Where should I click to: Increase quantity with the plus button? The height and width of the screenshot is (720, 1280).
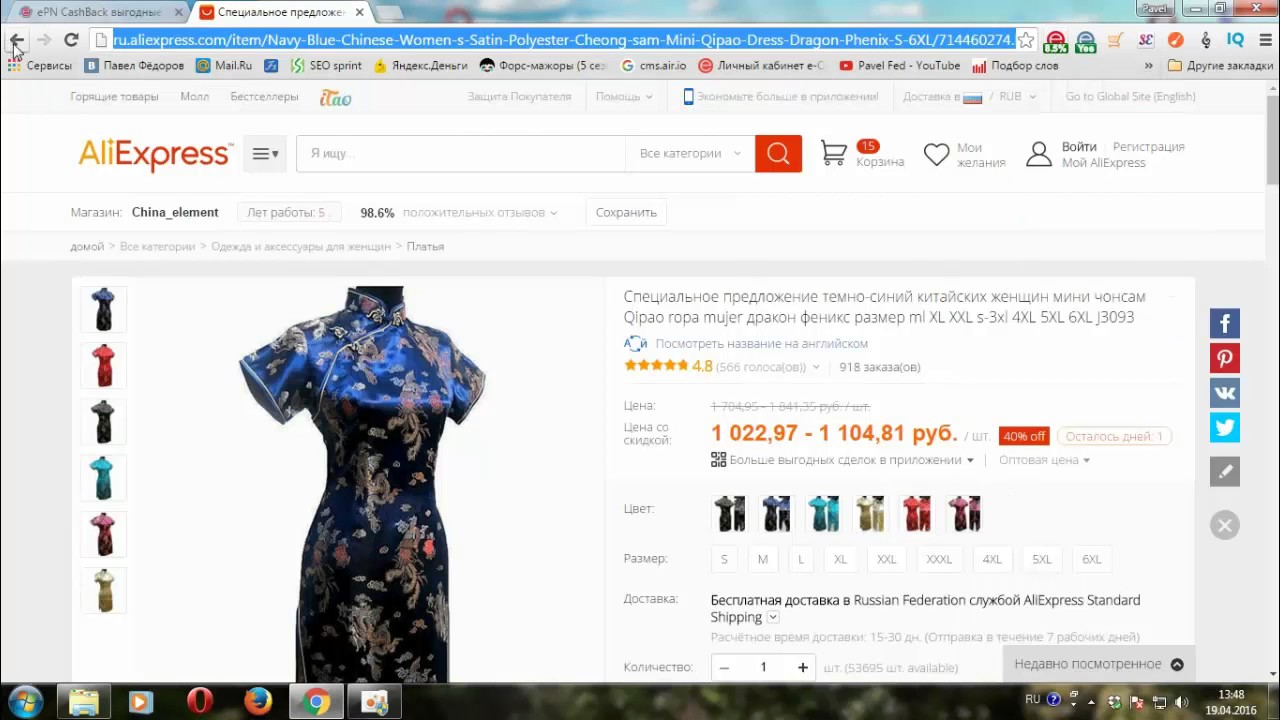[802, 667]
